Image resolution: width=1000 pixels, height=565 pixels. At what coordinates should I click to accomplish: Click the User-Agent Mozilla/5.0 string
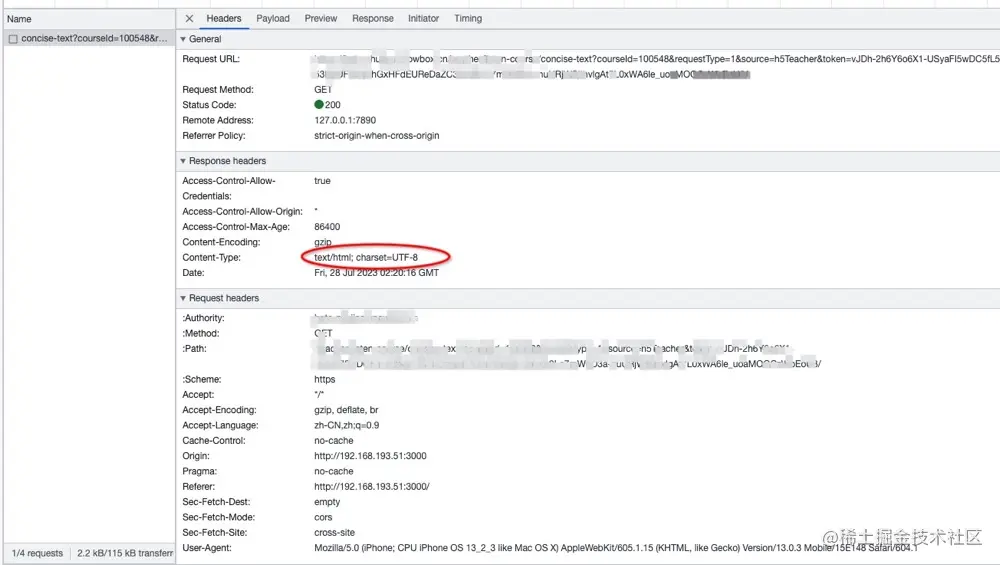pyautogui.click(x=615, y=548)
